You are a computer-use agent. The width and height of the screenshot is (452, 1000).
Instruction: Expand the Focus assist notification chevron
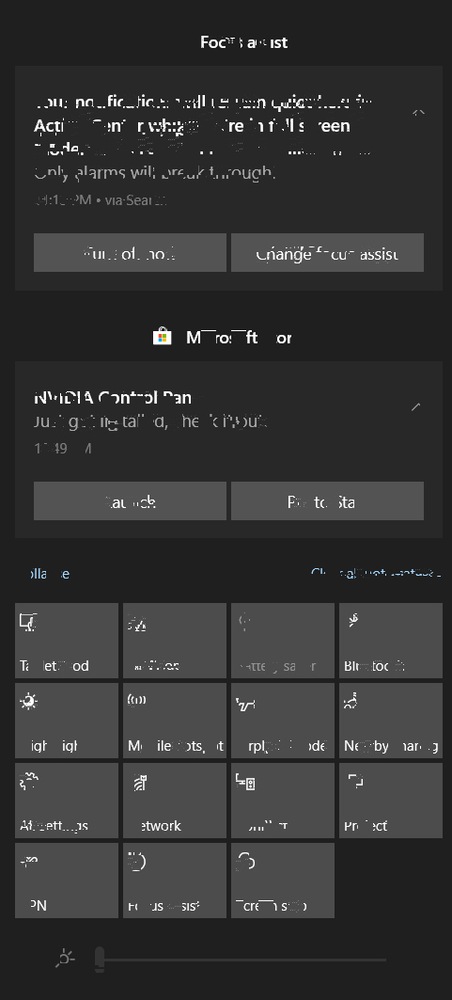418,113
